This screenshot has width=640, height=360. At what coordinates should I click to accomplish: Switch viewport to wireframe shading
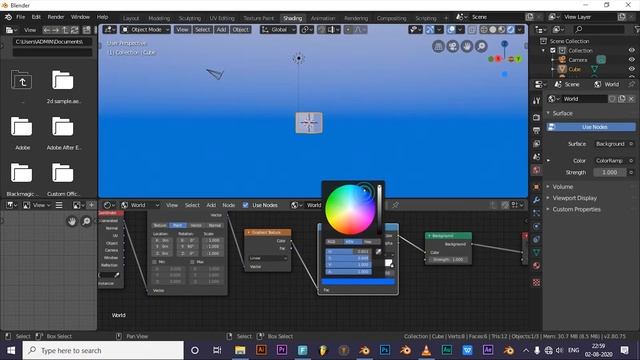point(484,30)
